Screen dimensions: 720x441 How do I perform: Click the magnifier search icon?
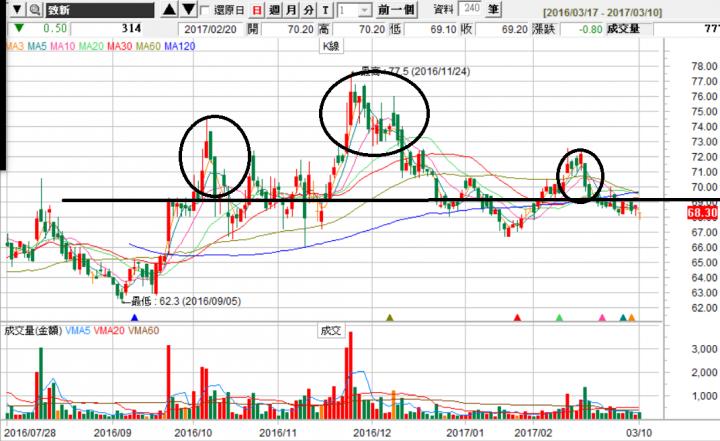tap(35, 10)
